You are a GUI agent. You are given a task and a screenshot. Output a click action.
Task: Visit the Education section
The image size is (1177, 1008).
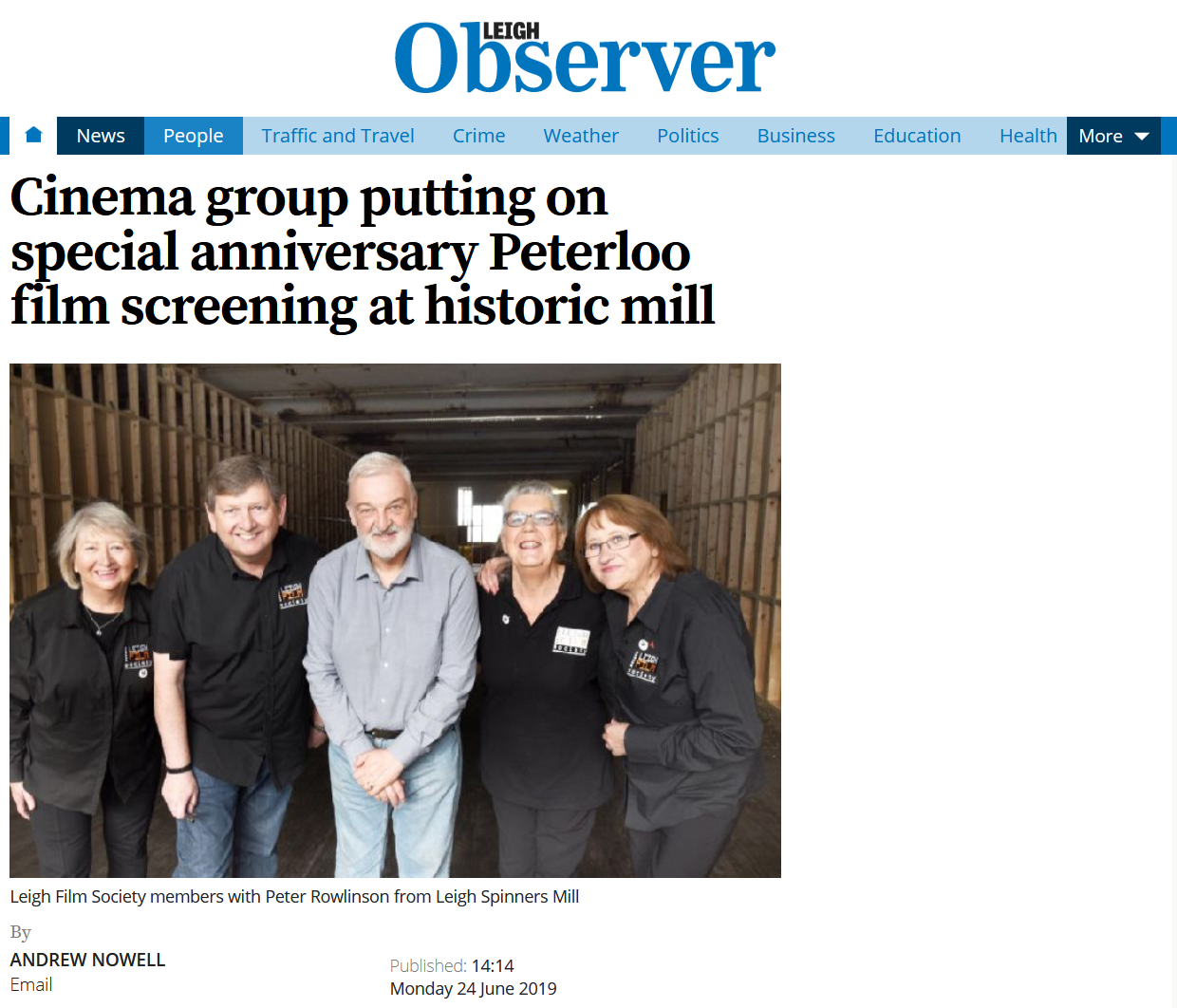[x=917, y=136]
